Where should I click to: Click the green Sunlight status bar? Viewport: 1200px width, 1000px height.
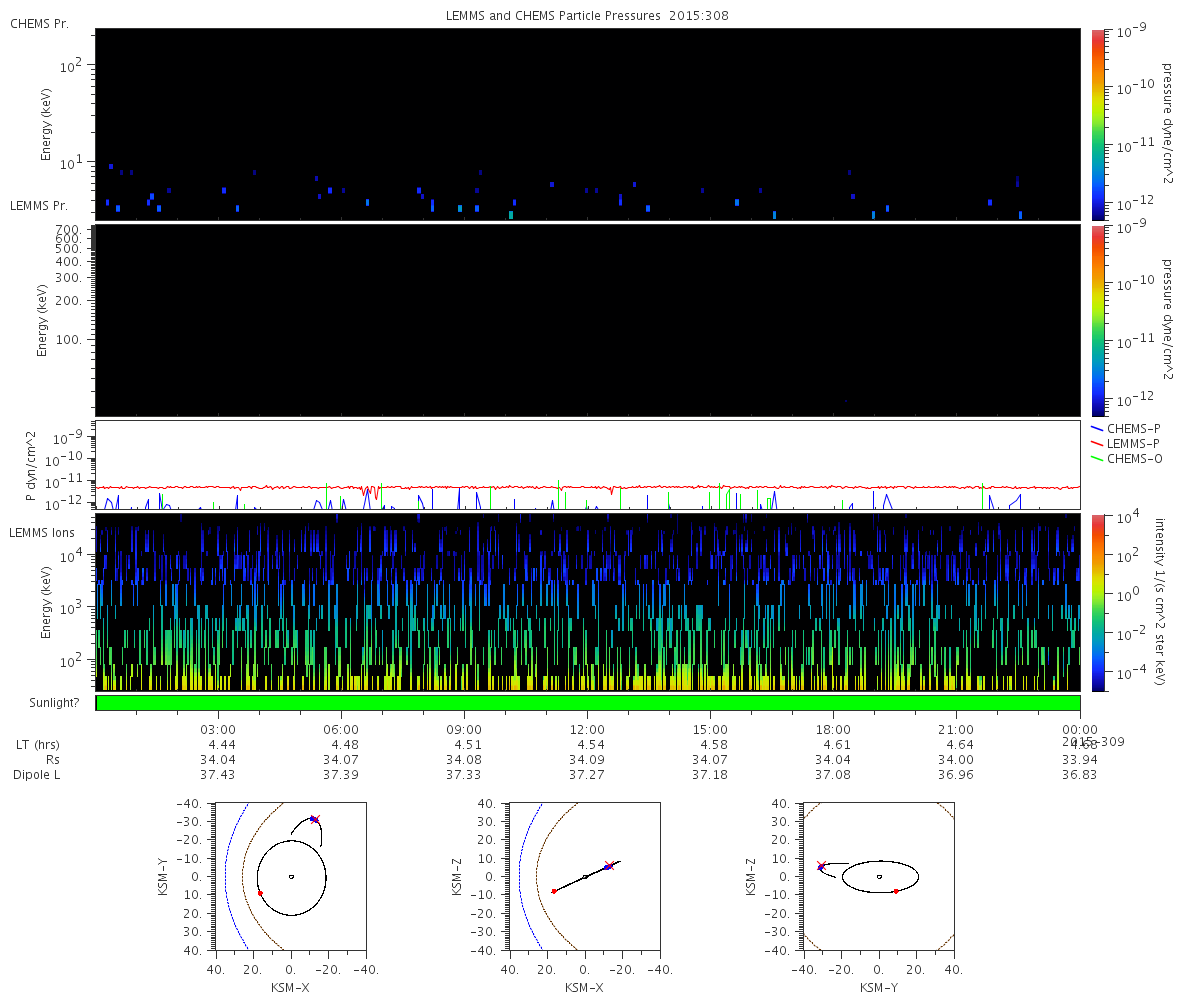pyautogui.click(x=587, y=703)
